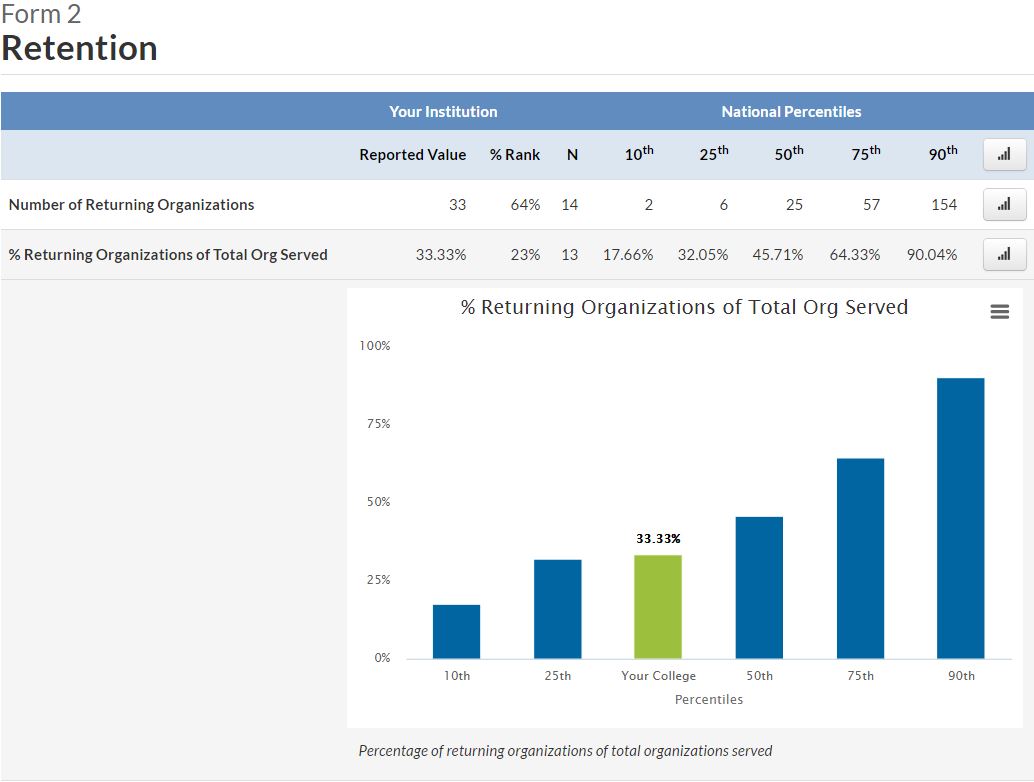Open chart for Number of Returning Organizations
The image size is (1034, 782).
tap(1004, 205)
